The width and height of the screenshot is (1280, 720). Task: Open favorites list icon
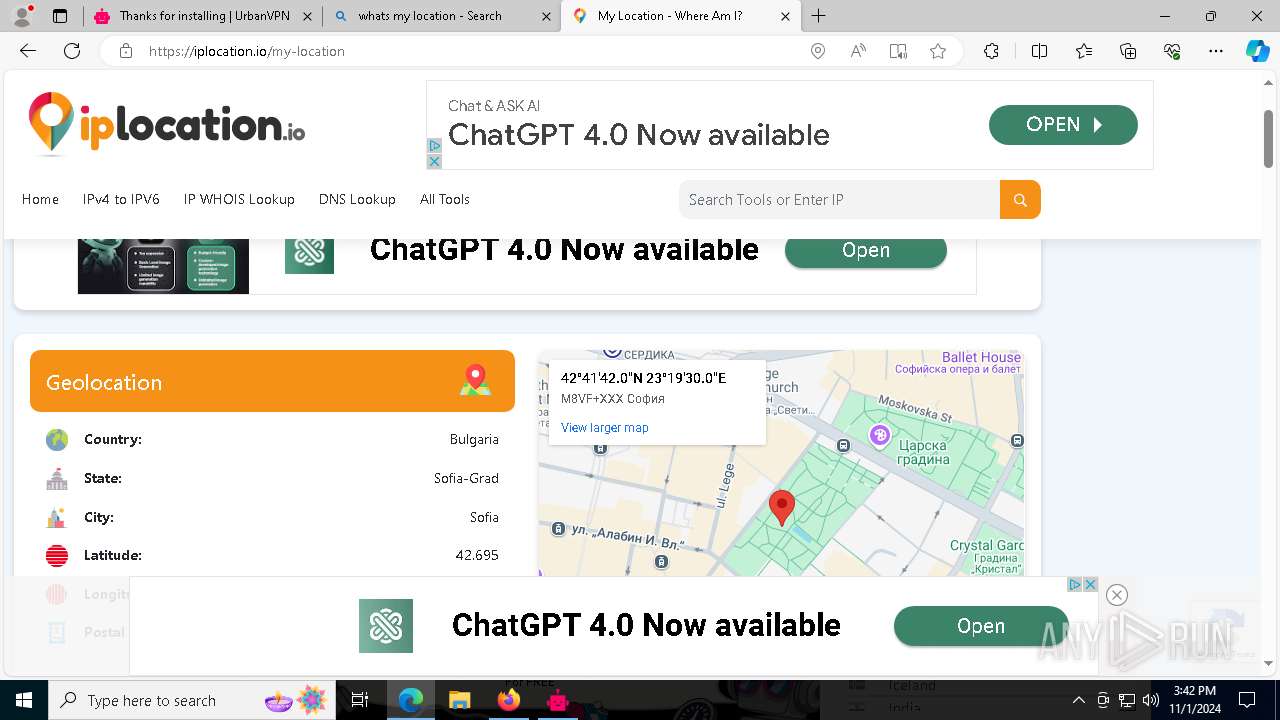tap(1084, 51)
